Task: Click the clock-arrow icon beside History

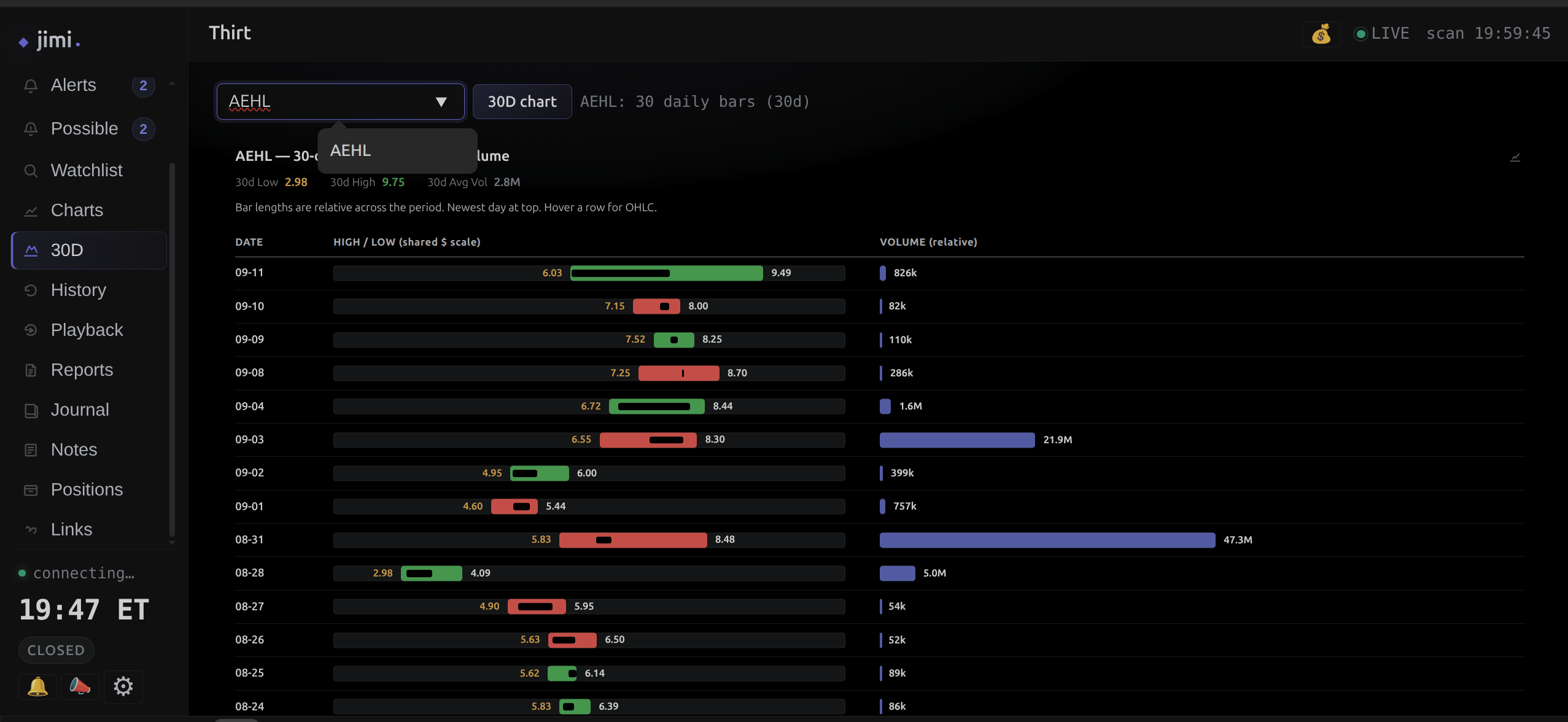Action: (31, 290)
